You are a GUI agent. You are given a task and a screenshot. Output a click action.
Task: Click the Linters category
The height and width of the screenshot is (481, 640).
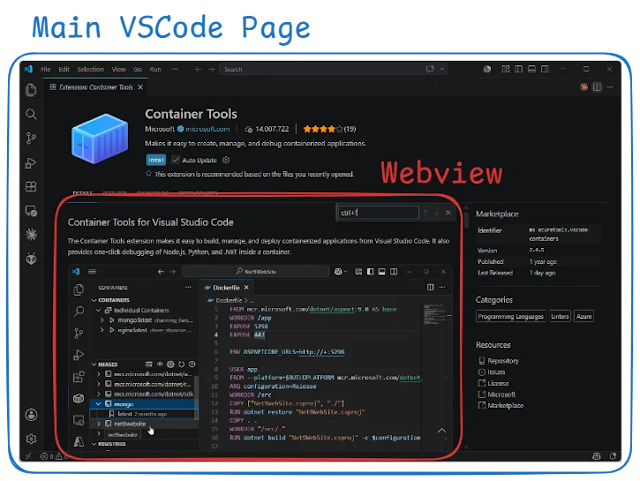coord(560,316)
